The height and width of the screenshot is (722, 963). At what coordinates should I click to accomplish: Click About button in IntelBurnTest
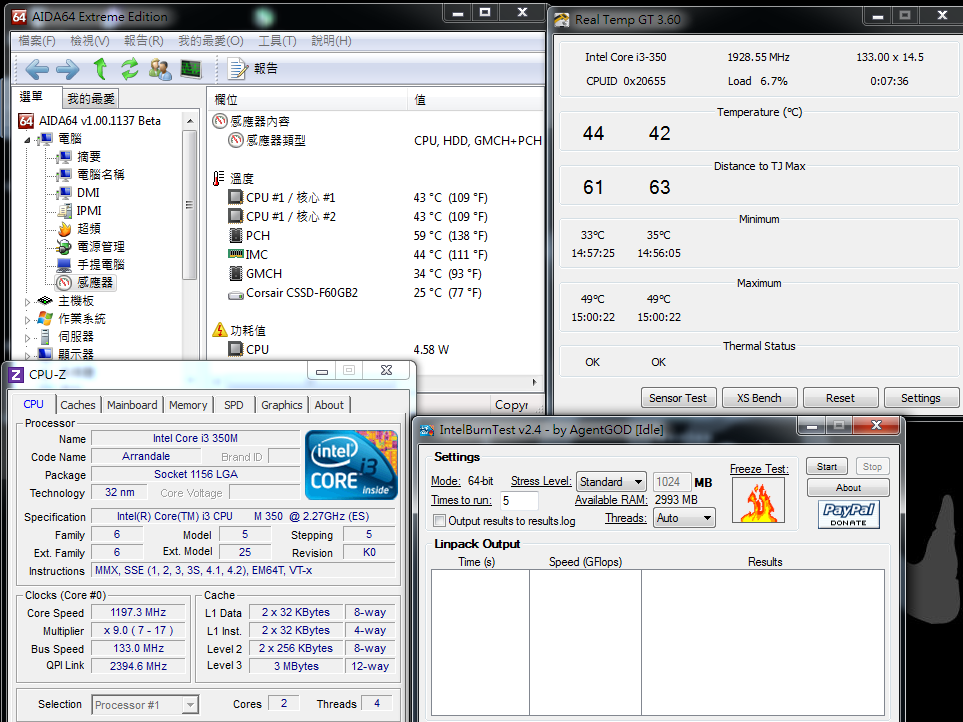(x=848, y=487)
